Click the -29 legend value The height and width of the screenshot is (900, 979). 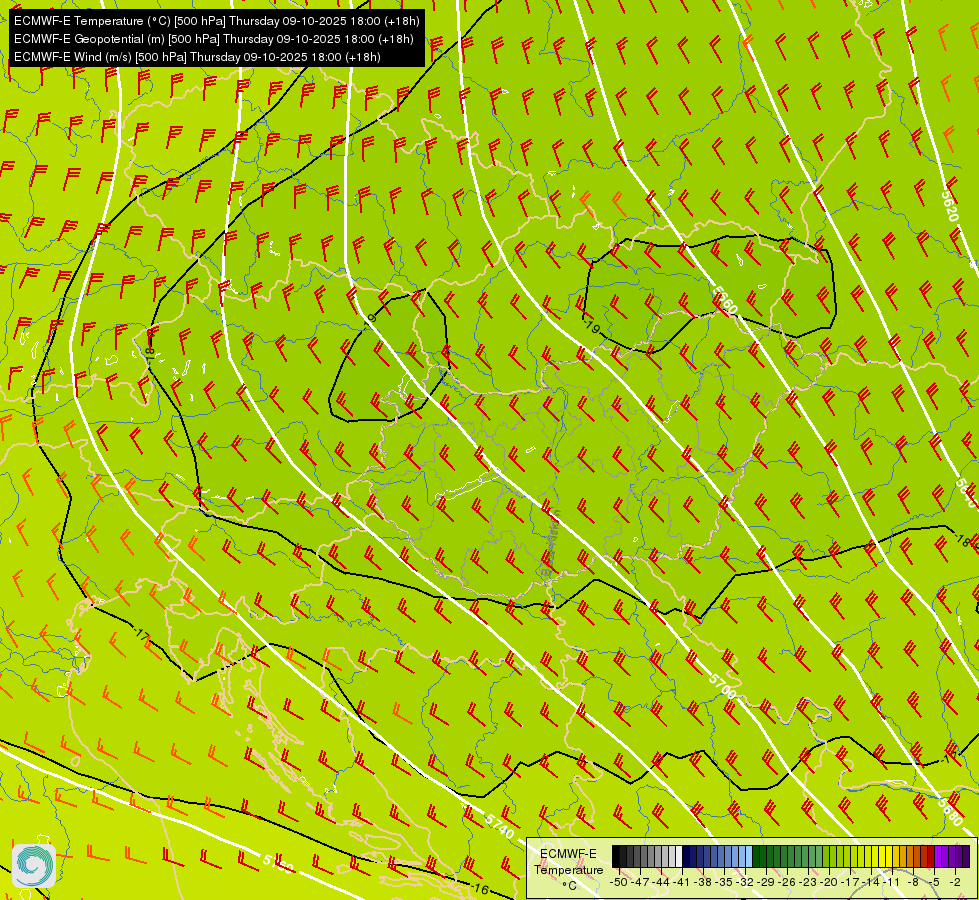point(765,882)
